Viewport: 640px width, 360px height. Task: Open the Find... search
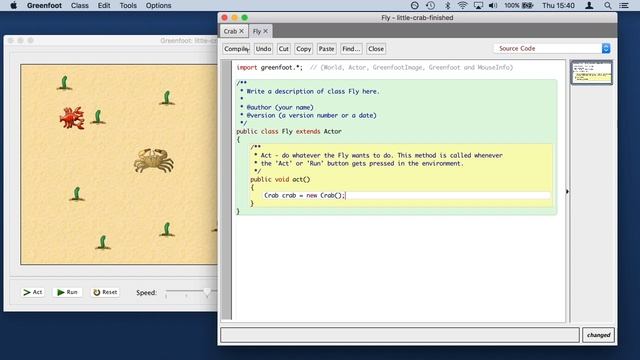coord(351,49)
